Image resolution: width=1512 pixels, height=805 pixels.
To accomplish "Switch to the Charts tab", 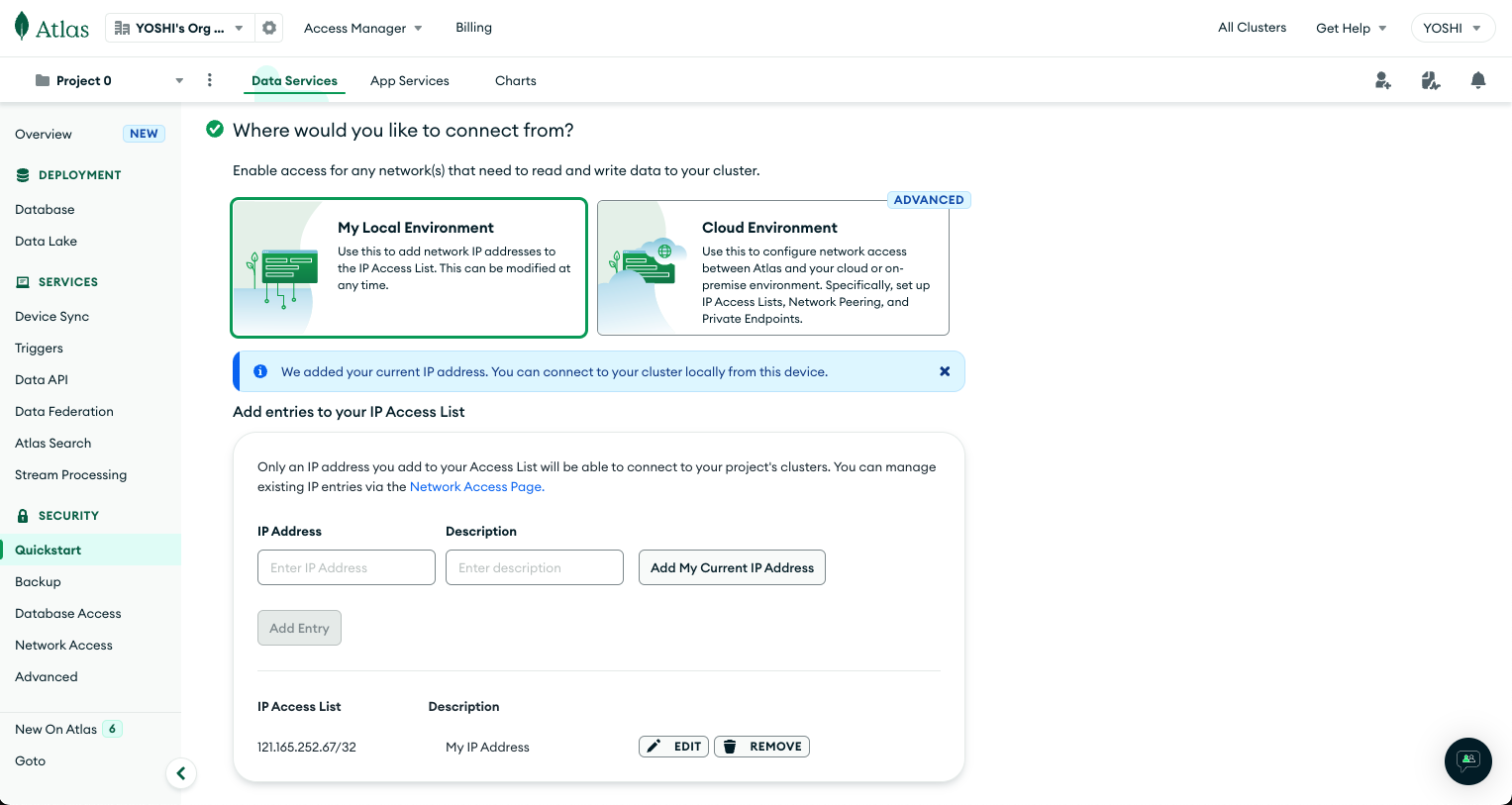I will [516, 80].
